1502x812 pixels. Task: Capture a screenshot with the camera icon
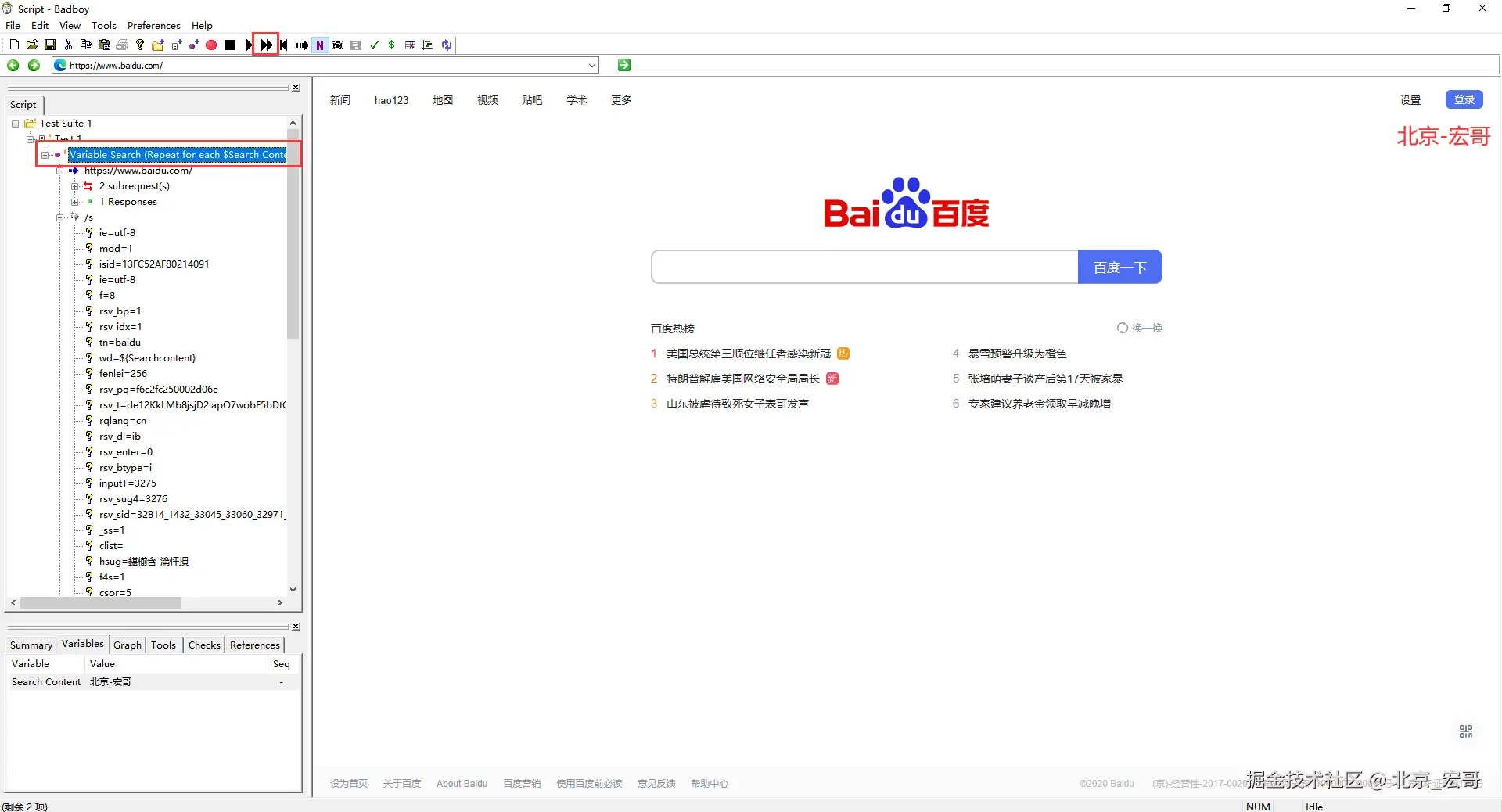pos(338,45)
